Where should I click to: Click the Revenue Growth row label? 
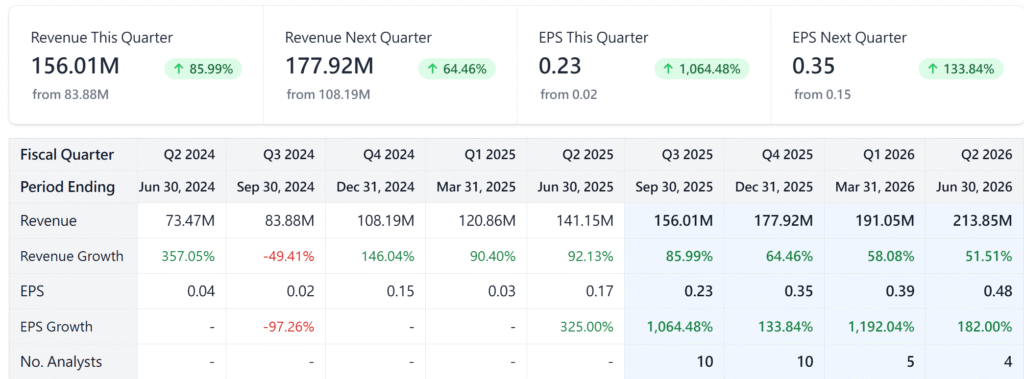click(x=72, y=256)
